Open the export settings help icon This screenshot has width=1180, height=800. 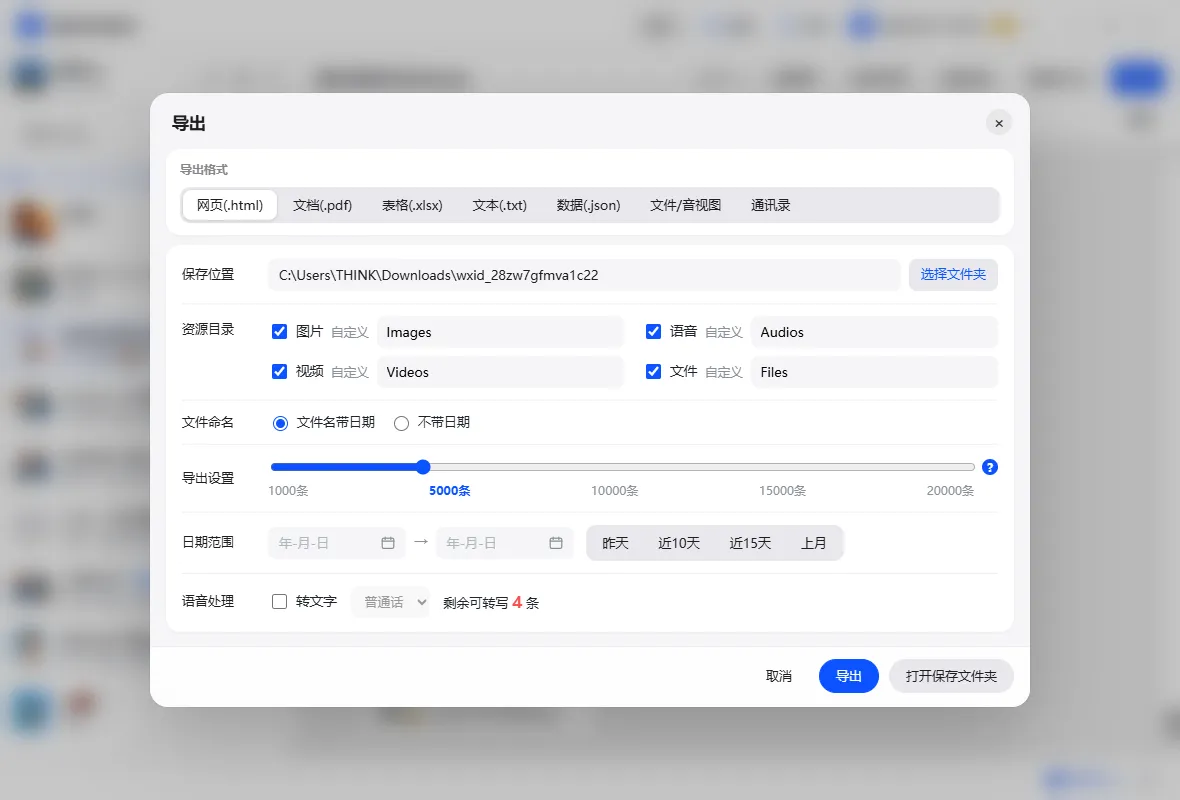click(x=990, y=467)
